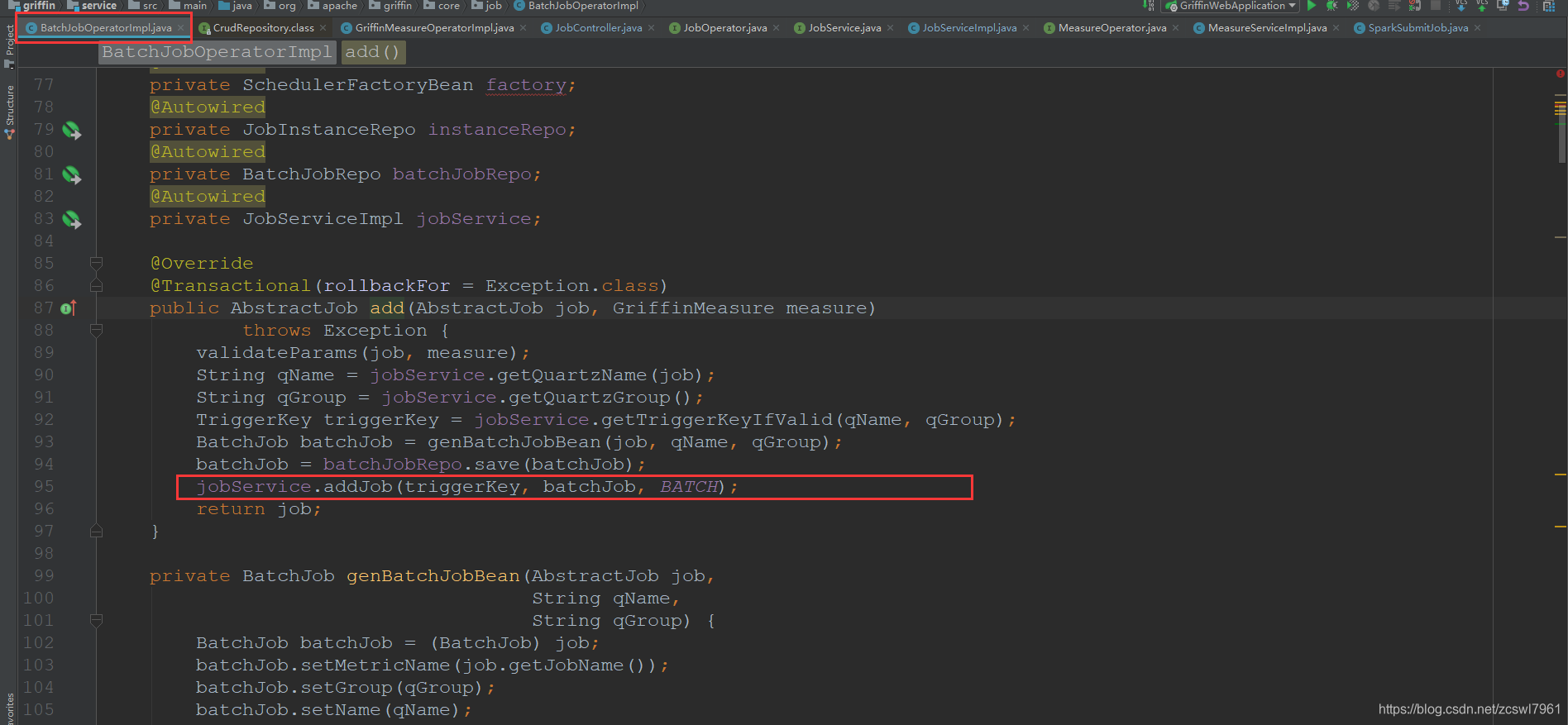1568x725 pixels.
Task: Click BatchJobOperatorImpl class in navigation bar
Action: coord(576,5)
